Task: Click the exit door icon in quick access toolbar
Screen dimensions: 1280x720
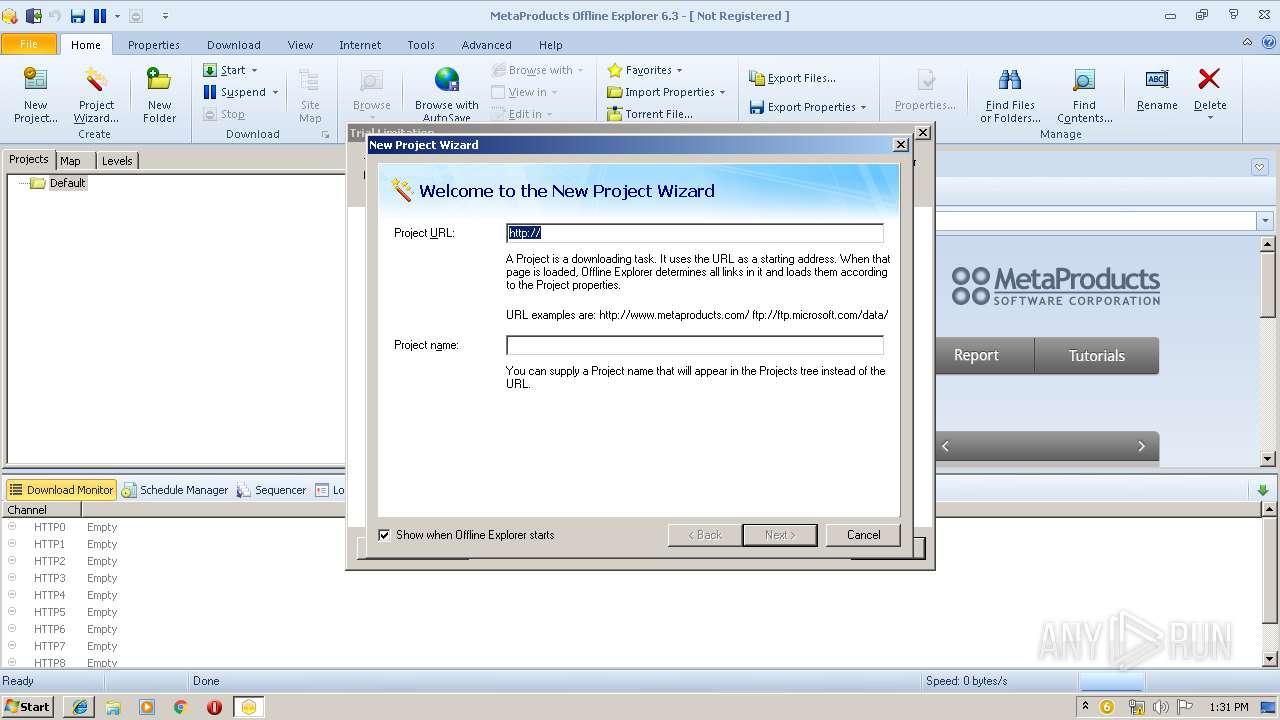Action: click(x=33, y=15)
